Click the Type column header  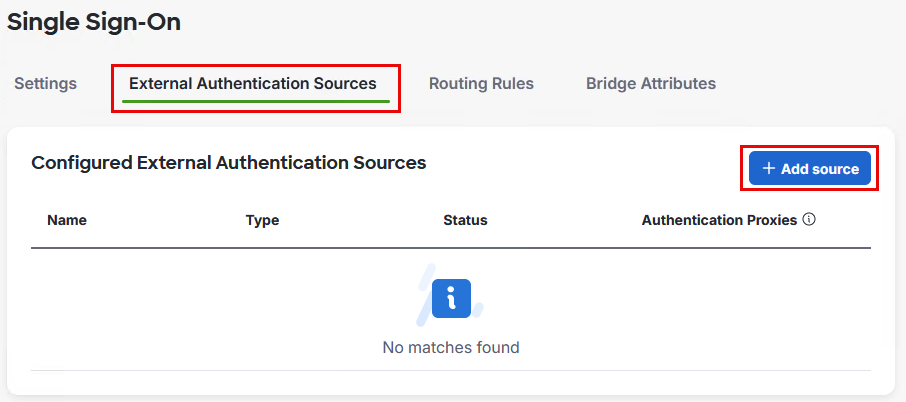[262, 220]
